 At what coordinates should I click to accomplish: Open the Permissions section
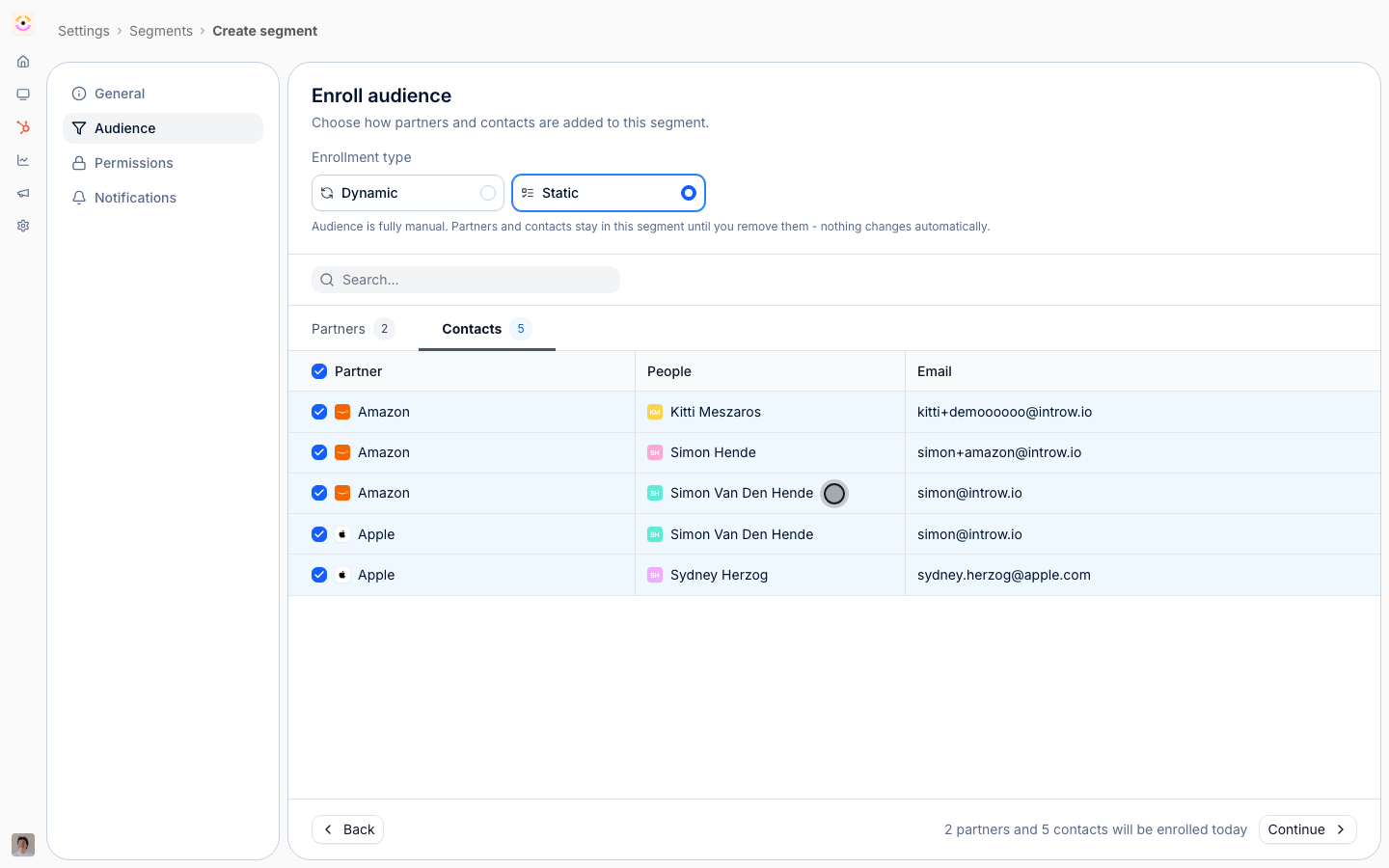click(x=163, y=163)
